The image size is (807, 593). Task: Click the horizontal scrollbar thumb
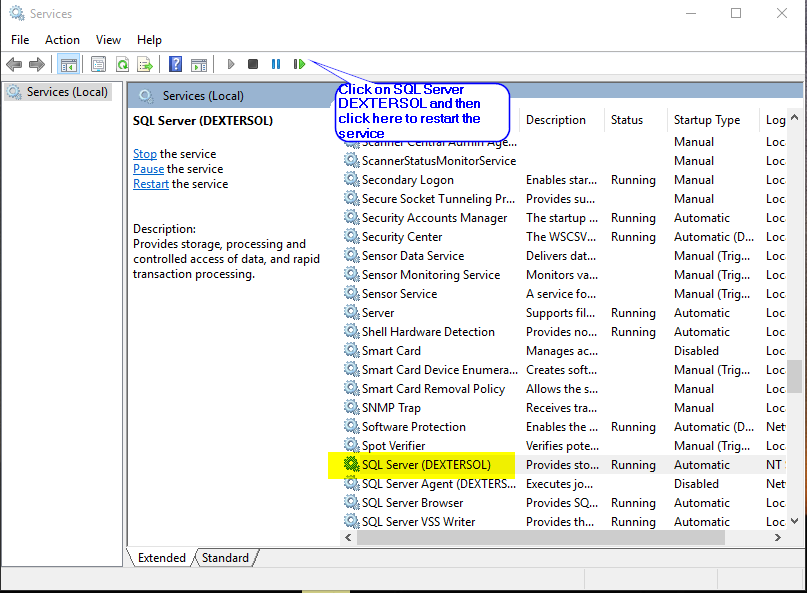click(541, 537)
